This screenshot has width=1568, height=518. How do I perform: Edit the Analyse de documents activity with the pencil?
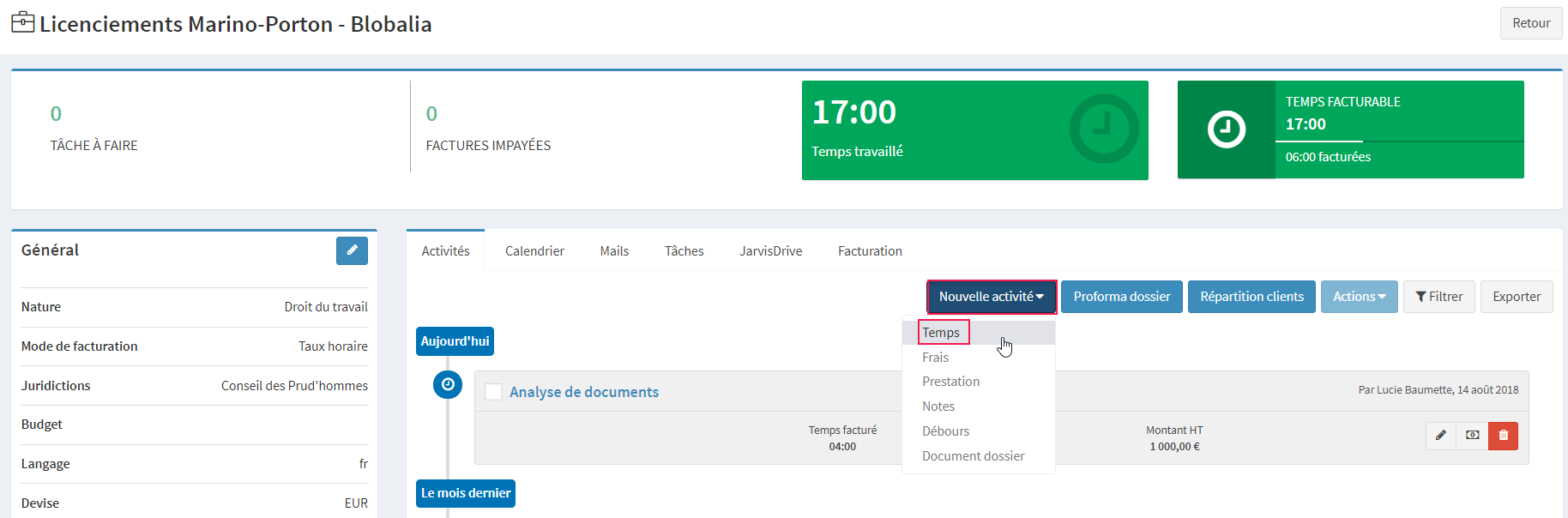coord(1441,436)
